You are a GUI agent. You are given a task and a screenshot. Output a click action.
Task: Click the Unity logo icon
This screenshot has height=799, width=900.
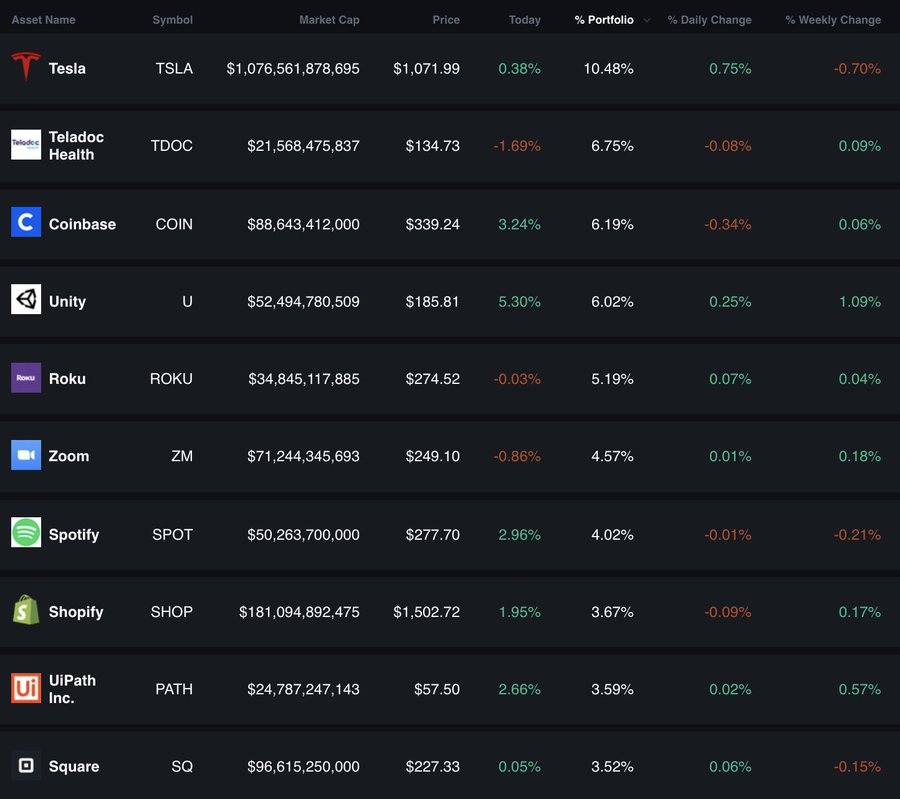click(26, 299)
